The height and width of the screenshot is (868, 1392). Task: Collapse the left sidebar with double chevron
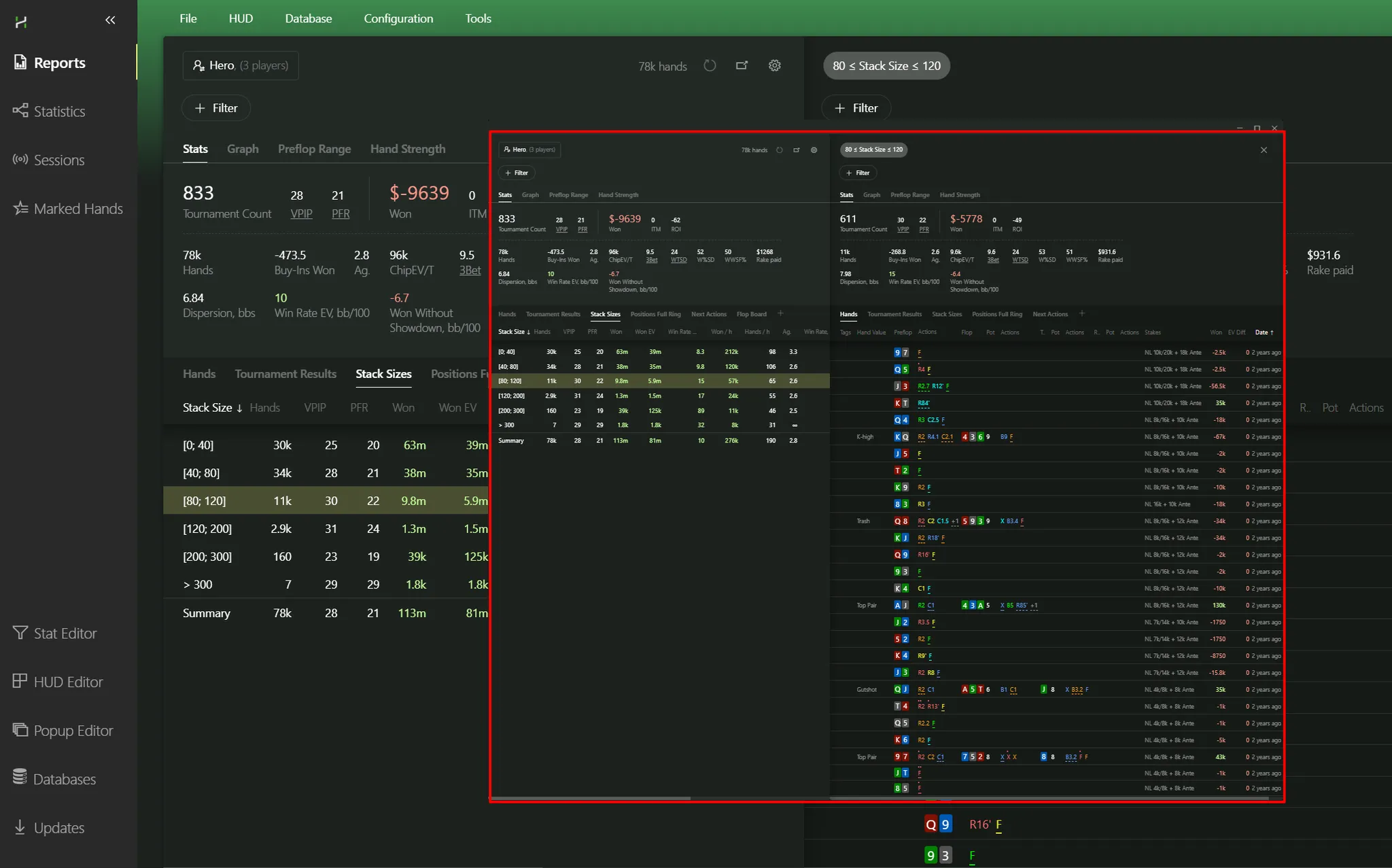click(x=110, y=20)
